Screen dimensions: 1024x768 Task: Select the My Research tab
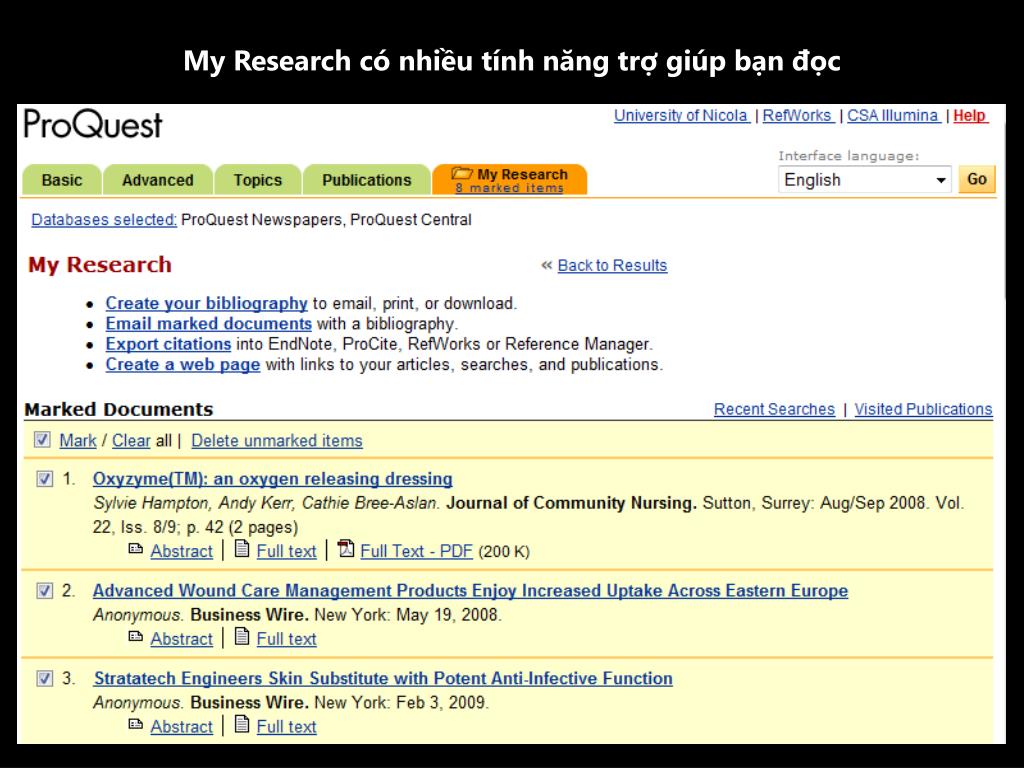(510, 180)
